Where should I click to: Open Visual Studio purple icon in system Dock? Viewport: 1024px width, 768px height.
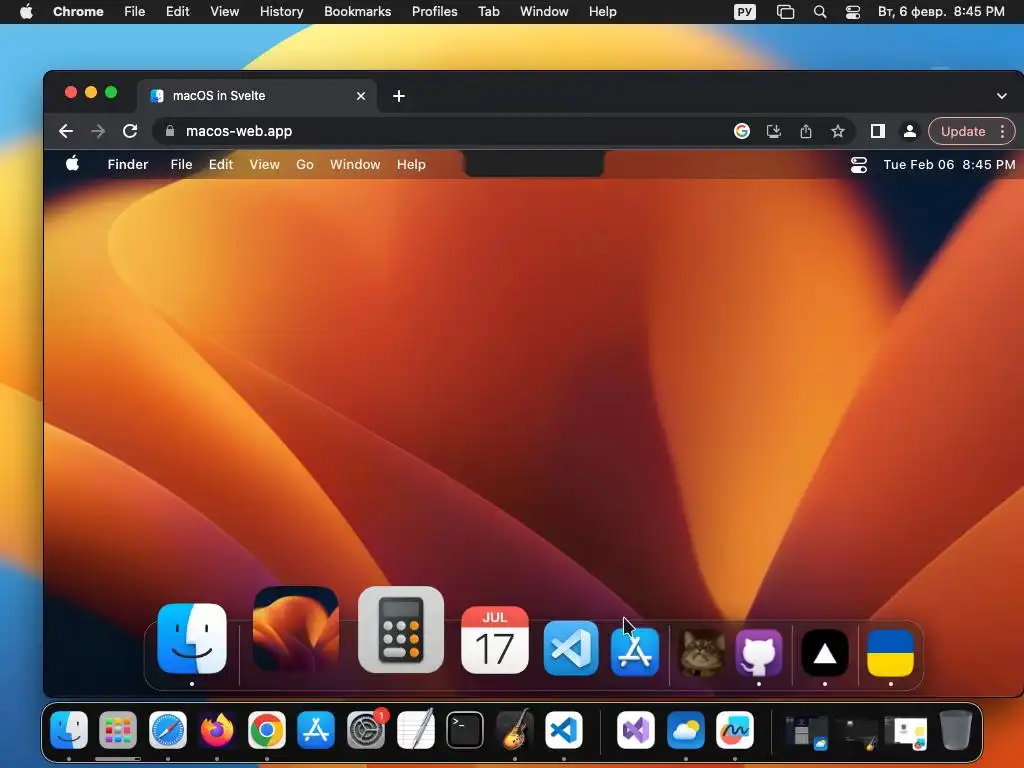click(x=635, y=730)
